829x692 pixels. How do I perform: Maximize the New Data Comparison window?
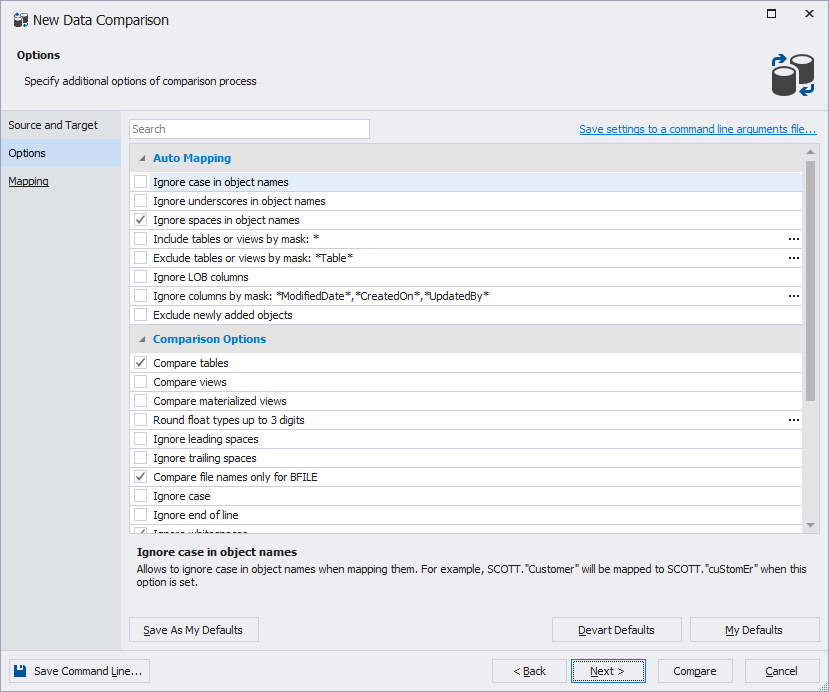[x=771, y=15]
